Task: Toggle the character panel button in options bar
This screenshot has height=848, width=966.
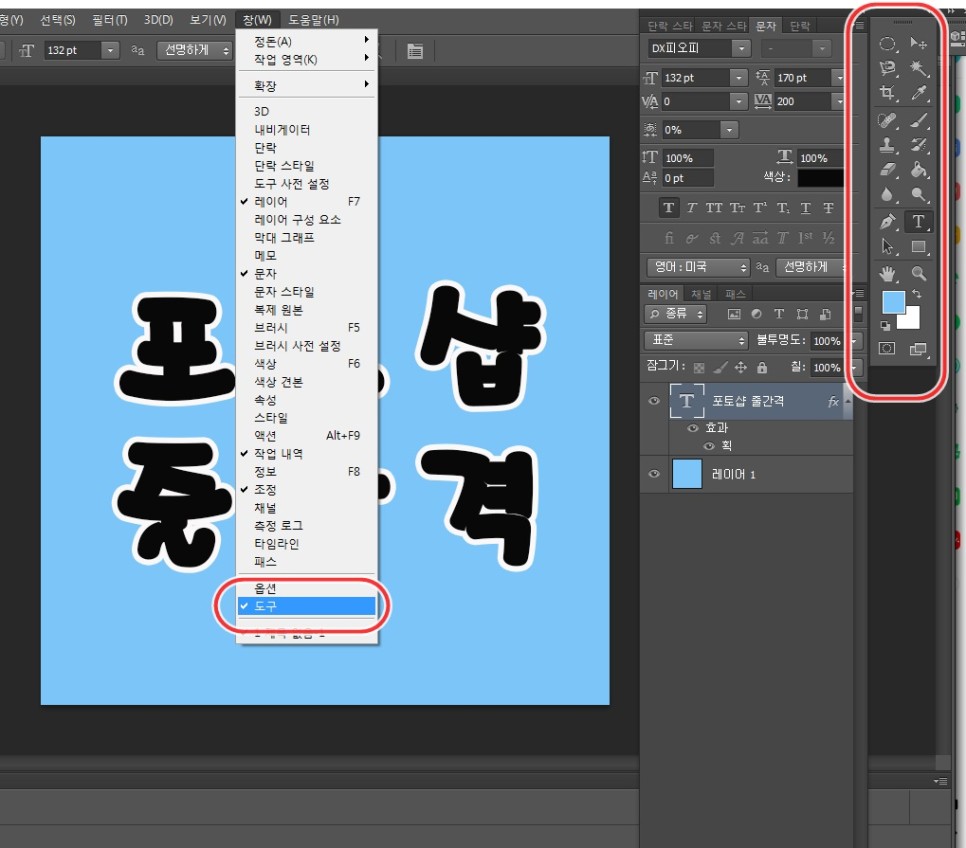Action: point(415,51)
